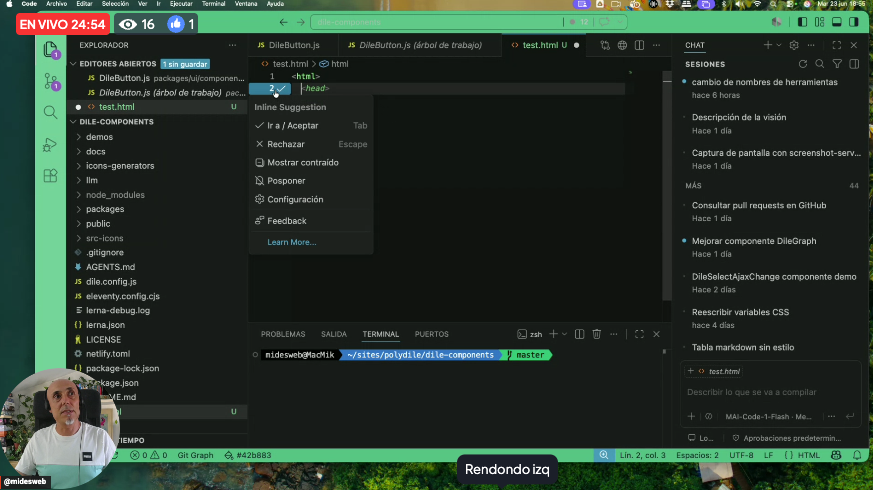Focus chat input 'Describir lo que se va a compilar'
The image size is (873, 490).
[771, 392]
